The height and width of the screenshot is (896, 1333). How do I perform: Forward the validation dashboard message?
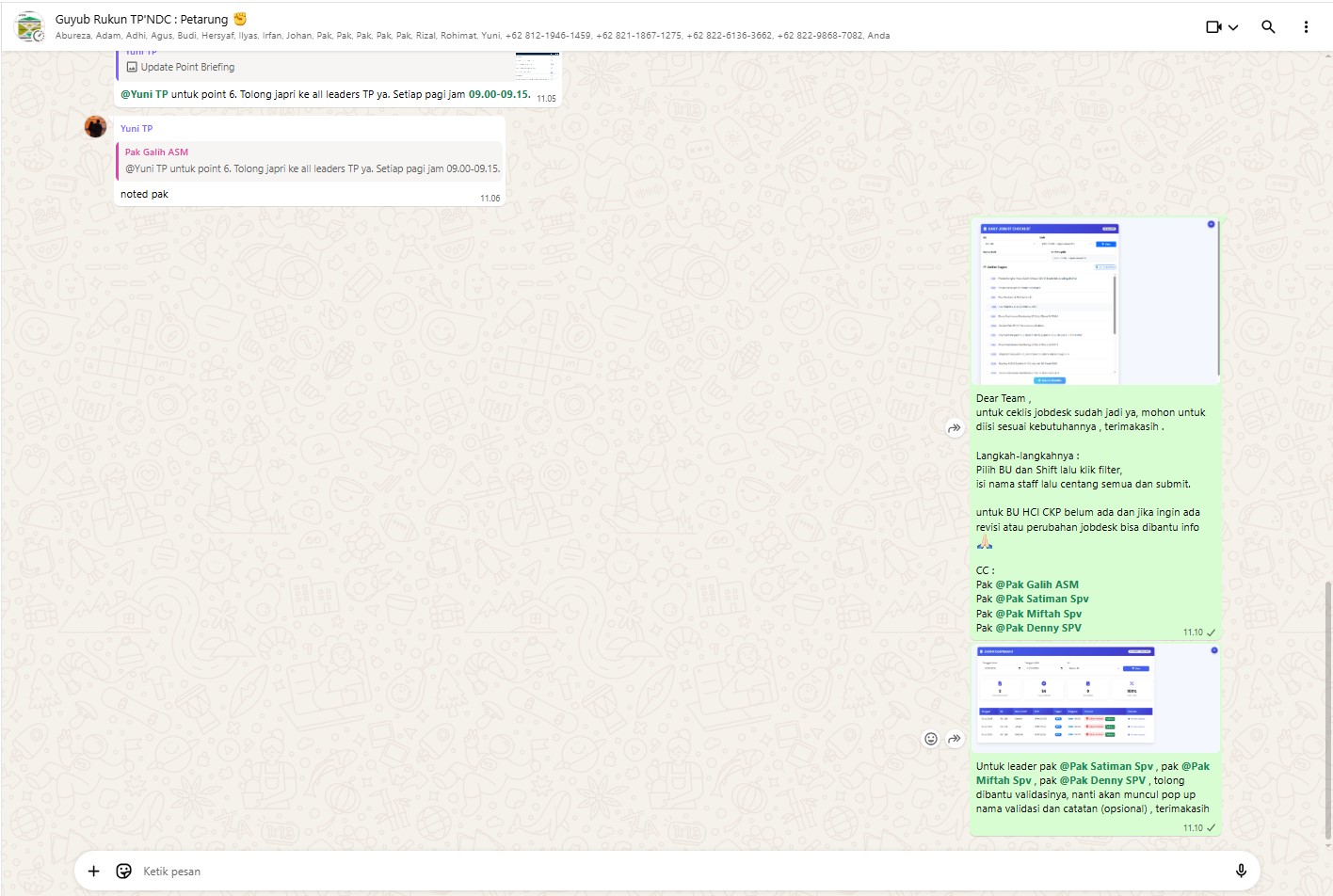click(954, 740)
